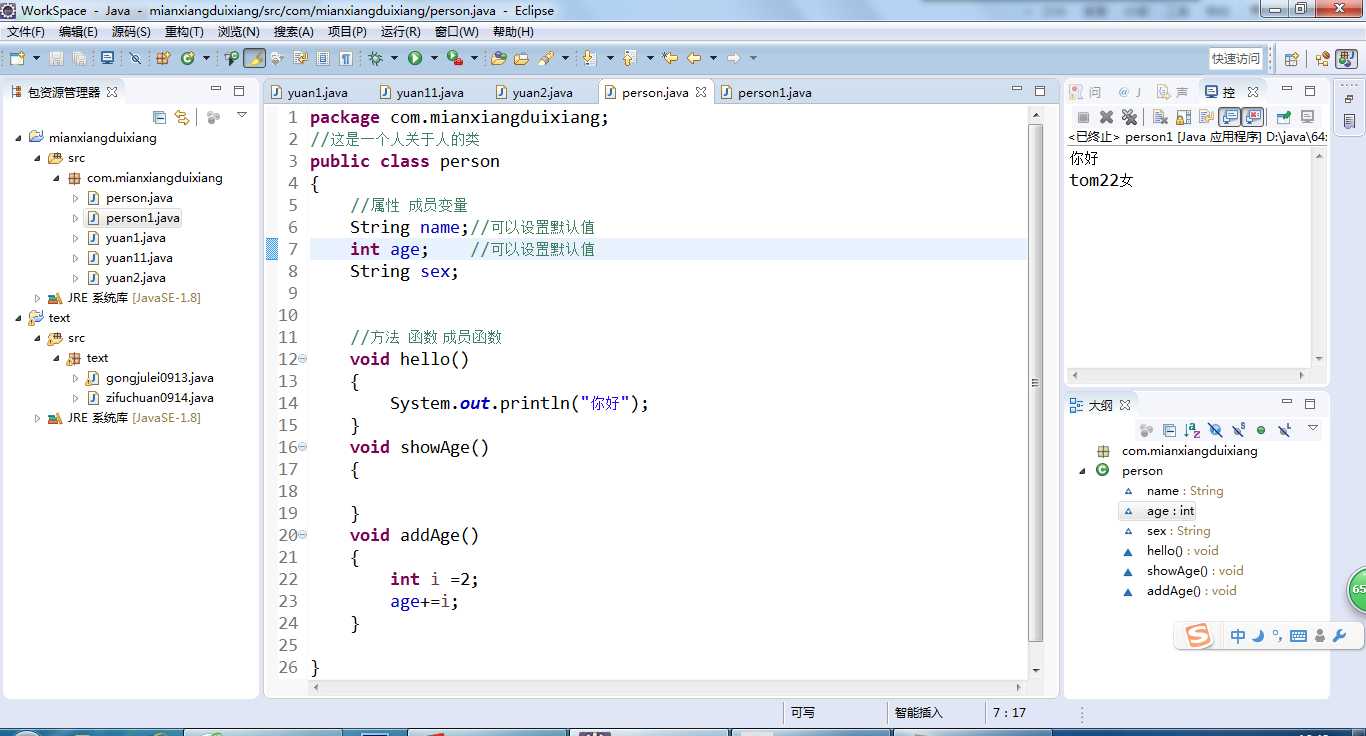The height and width of the screenshot is (736, 1366).
Task: Open Package Explorer view menu triangle
Action: pos(241,116)
